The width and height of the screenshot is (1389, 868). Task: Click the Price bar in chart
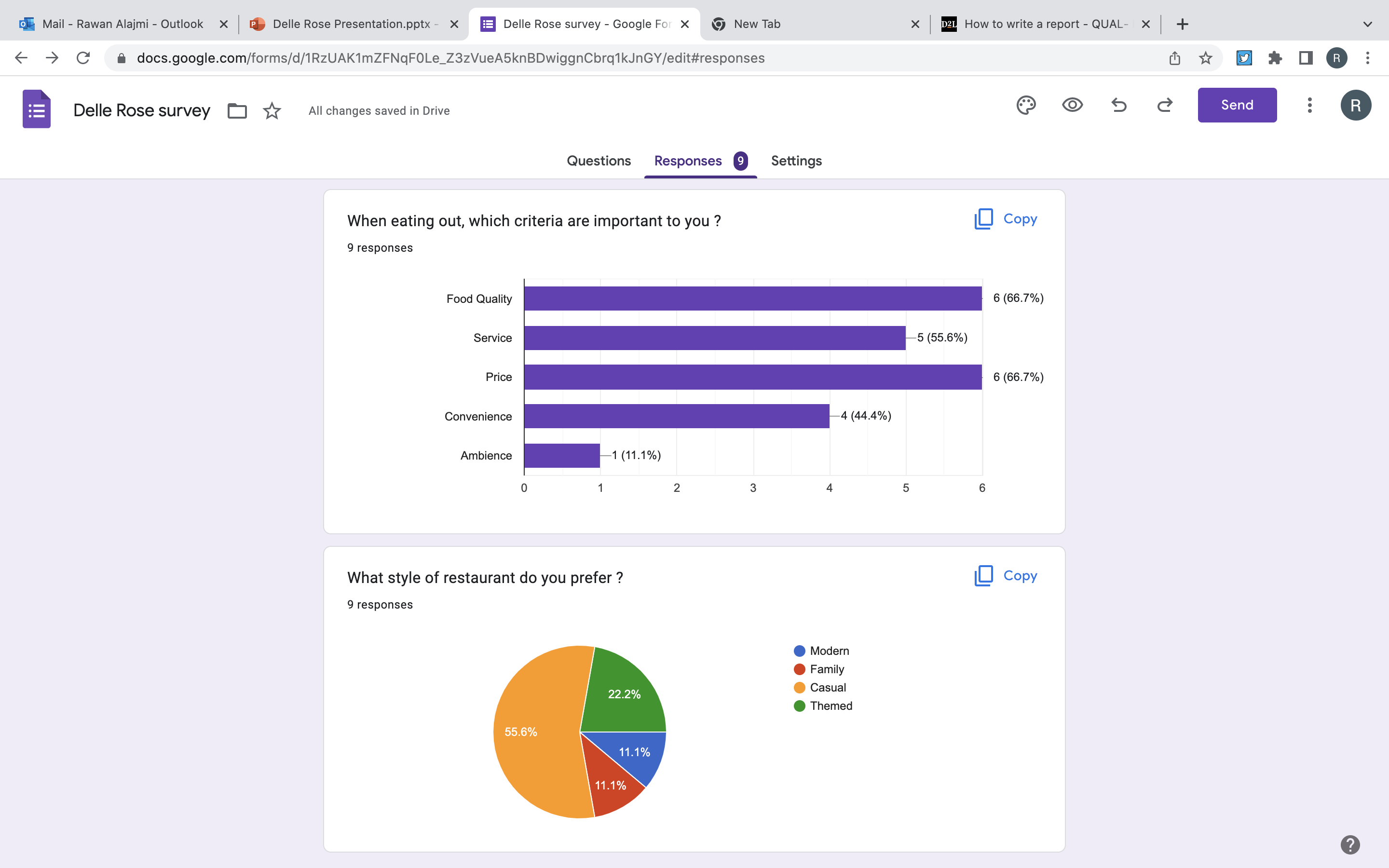pos(753,377)
